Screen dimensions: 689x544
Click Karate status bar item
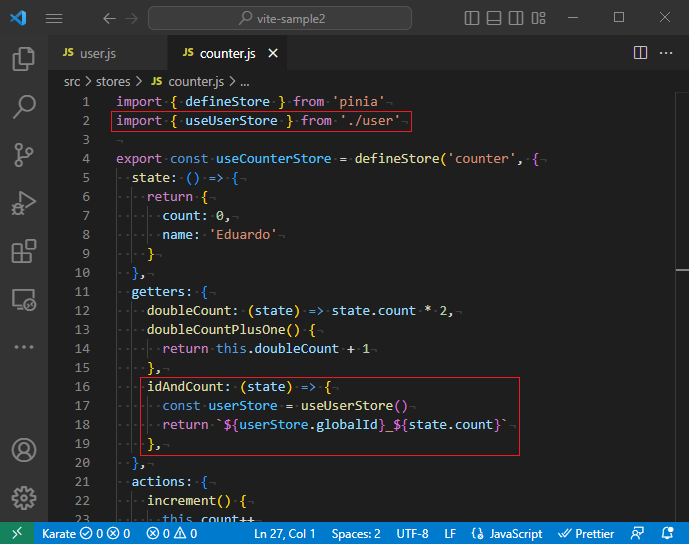(86, 533)
